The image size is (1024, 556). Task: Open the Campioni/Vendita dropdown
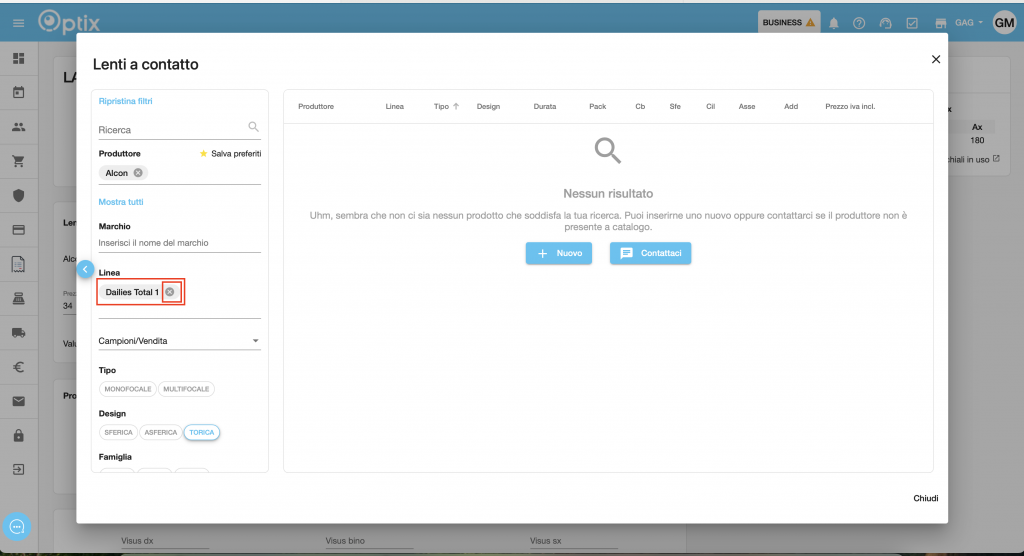pyautogui.click(x=179, y=341)
